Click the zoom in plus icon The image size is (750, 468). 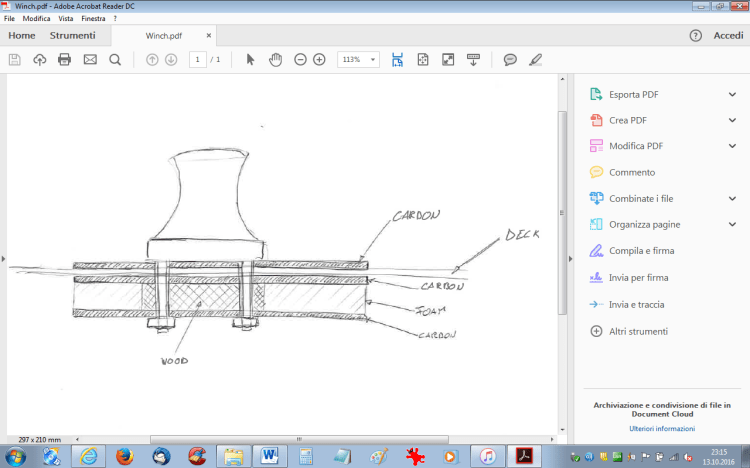[x=319, y=60]
